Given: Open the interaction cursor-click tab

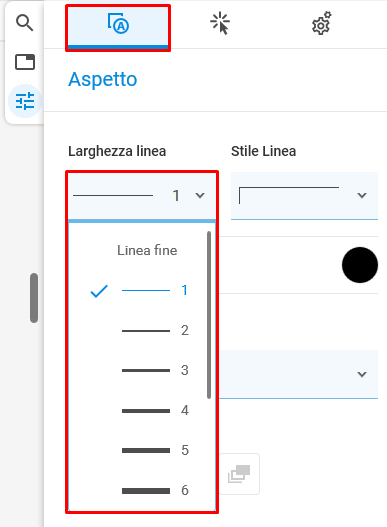Looking at the screenshot, I should click(x=220, y=24).
